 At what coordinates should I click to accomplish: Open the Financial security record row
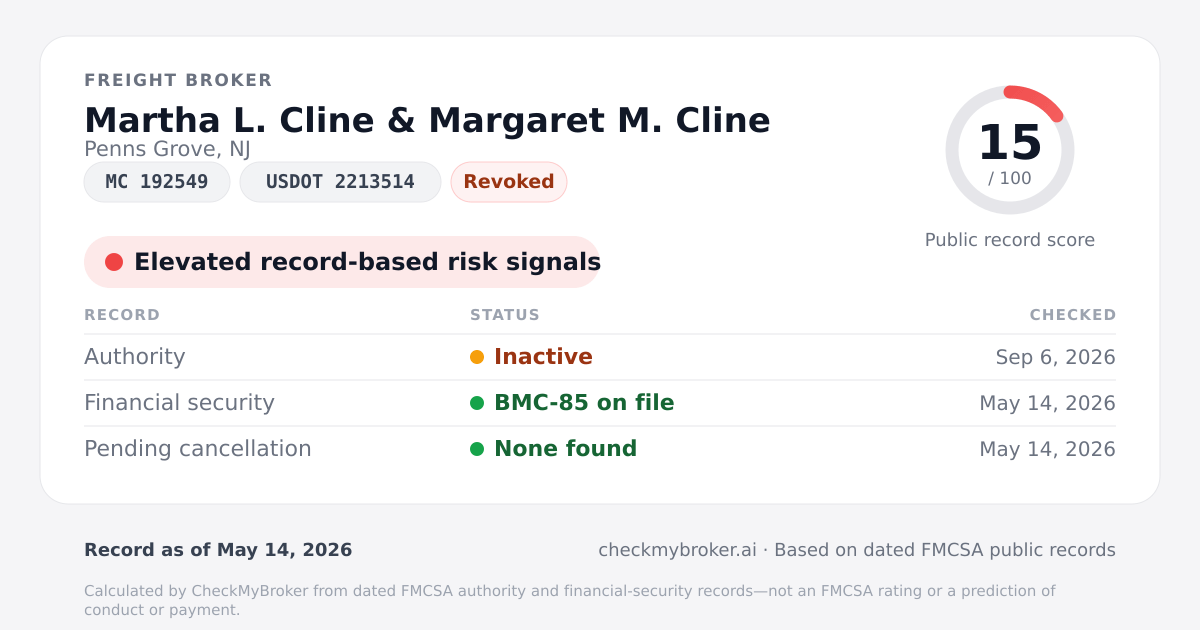pos(600,403)
